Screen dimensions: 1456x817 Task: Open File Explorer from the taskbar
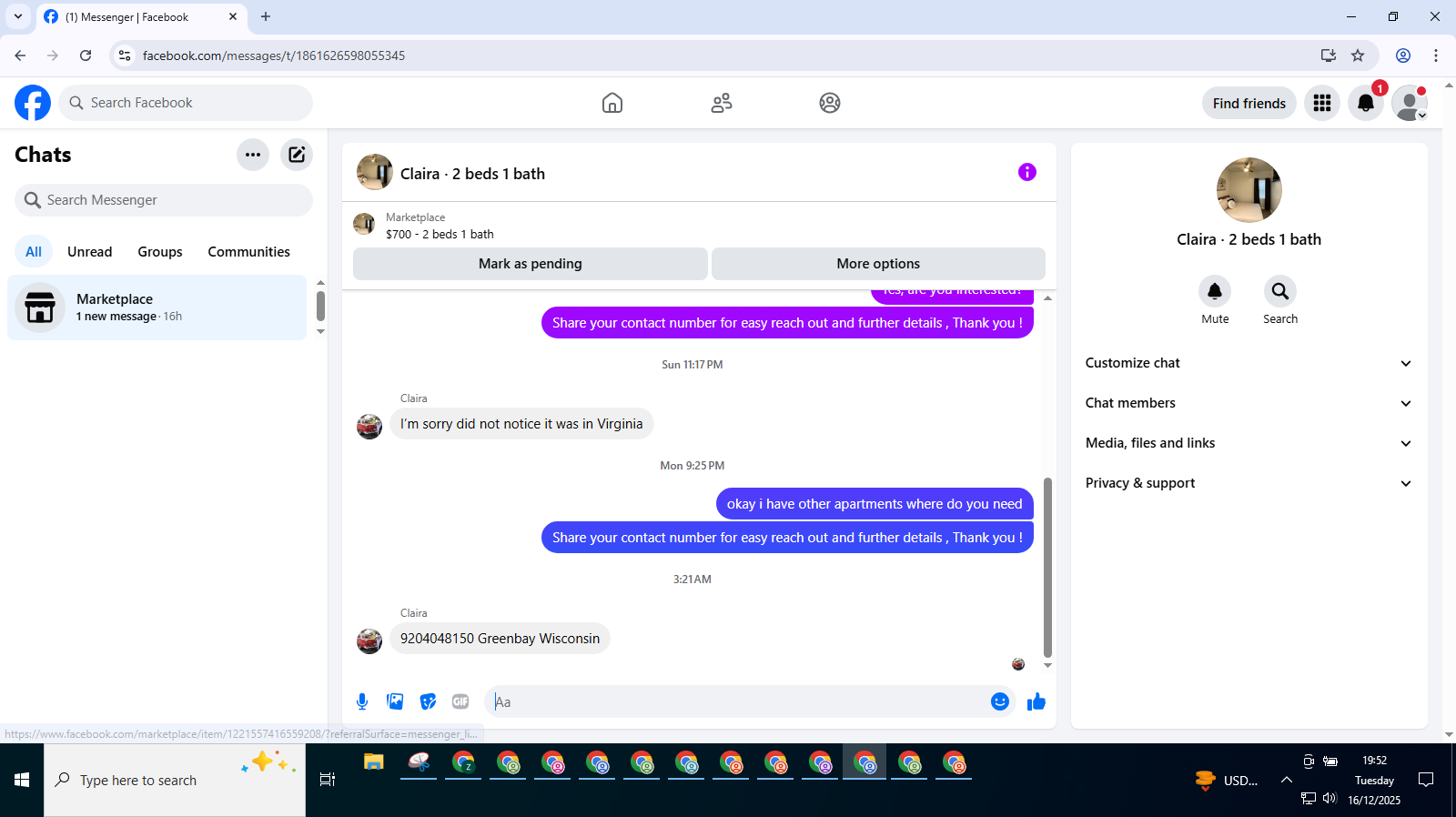[x=374, y=762]
